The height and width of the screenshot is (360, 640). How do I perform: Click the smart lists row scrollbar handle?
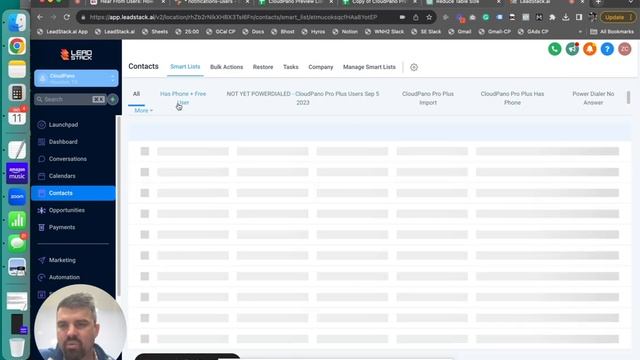[x=628, y=98]
